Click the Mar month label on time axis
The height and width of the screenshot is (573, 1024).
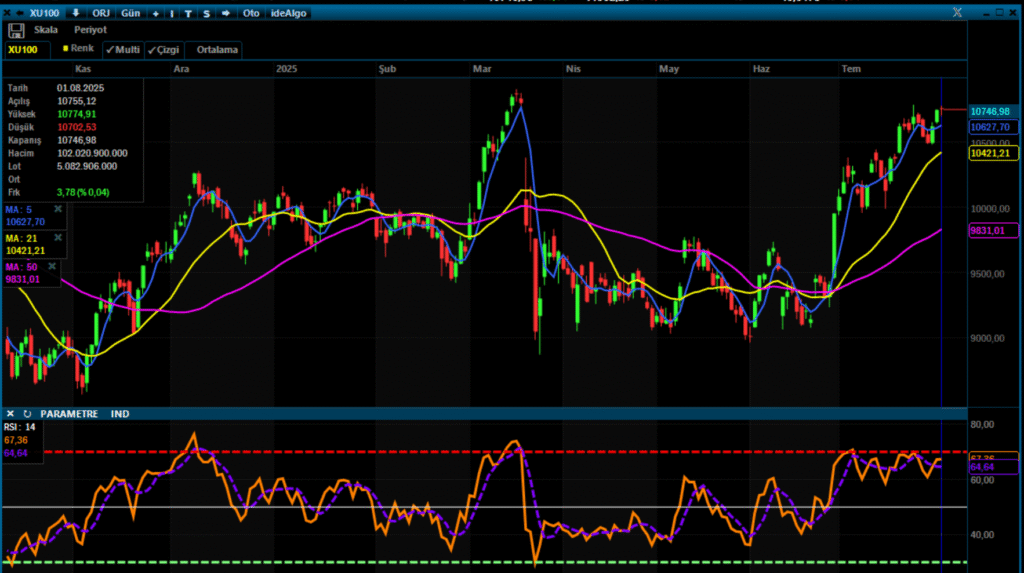tap(482, 69)
